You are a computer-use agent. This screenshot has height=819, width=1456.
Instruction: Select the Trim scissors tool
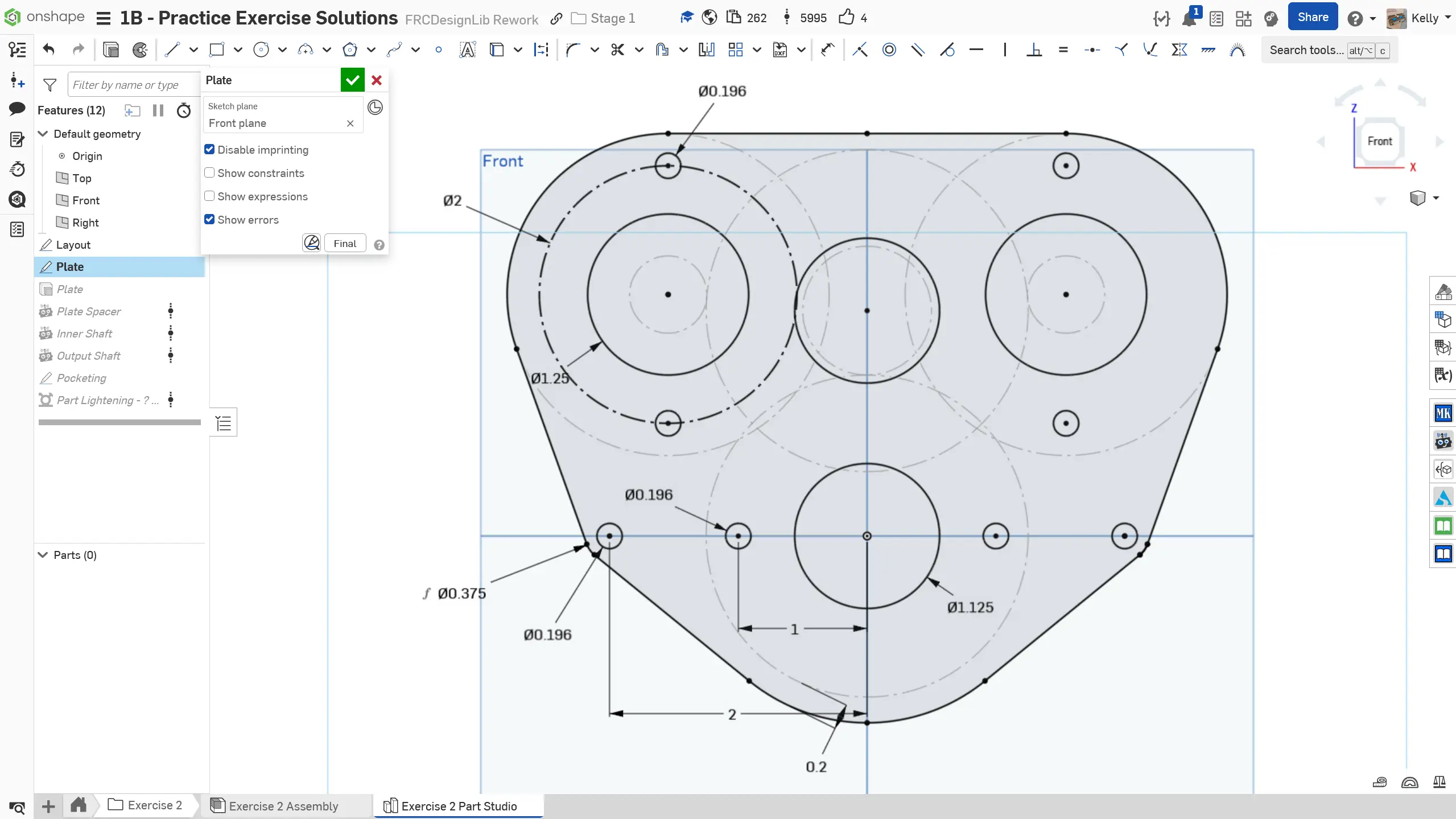point(617,50)
